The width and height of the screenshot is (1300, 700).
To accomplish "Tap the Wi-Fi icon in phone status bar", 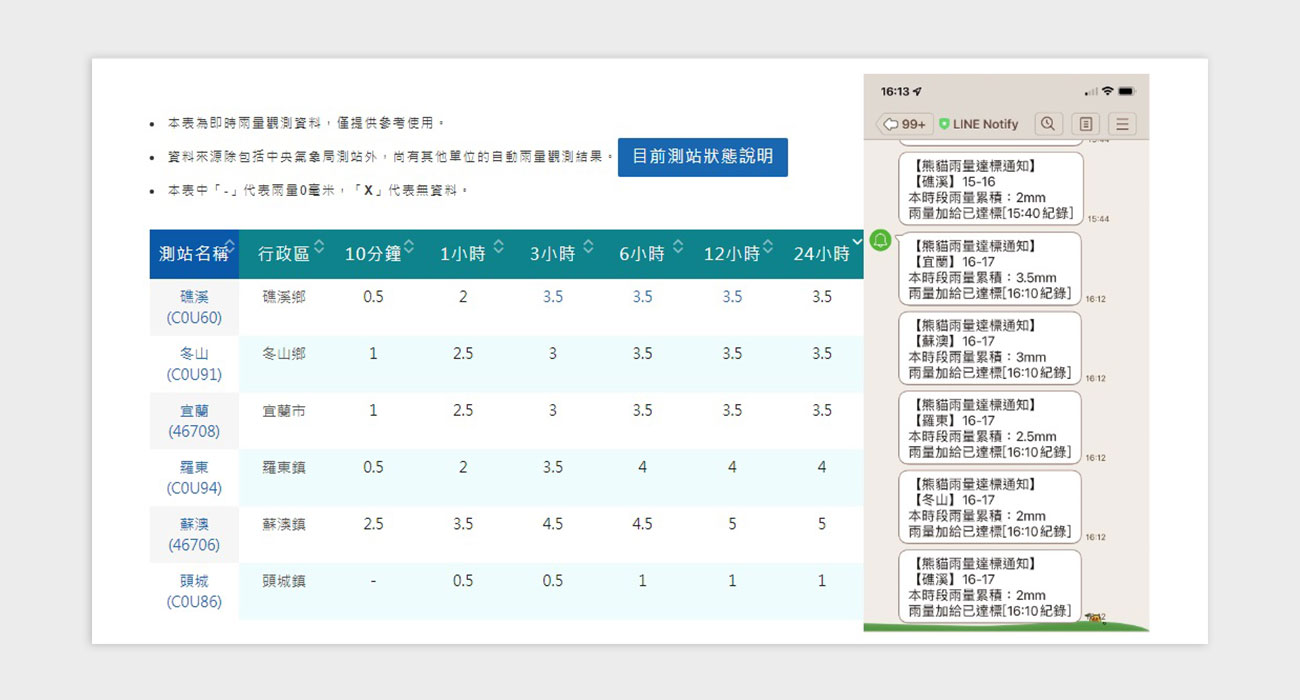I will 1108,91.
